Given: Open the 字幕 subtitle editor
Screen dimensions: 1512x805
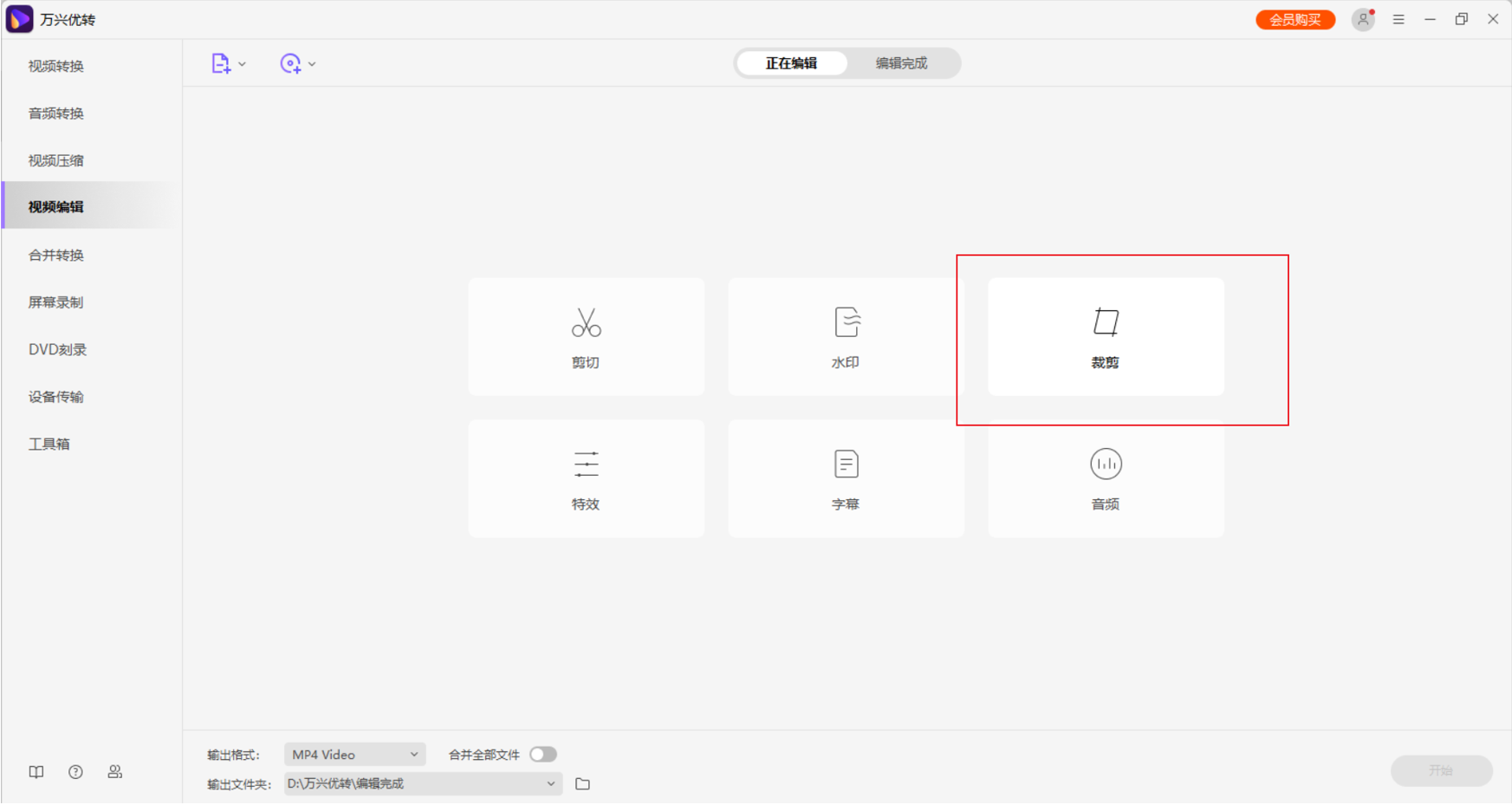Looking at the screenshot, I should pyautogui.click(x=846, y=478).
